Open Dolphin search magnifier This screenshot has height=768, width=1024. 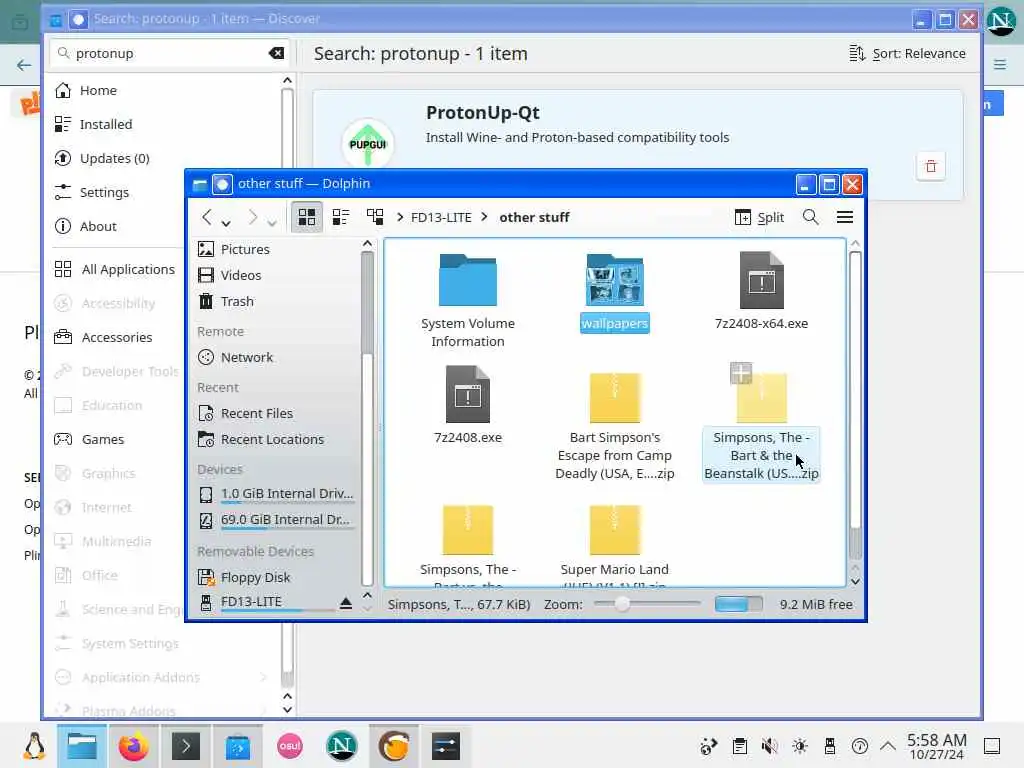click(x=810, y=217)
